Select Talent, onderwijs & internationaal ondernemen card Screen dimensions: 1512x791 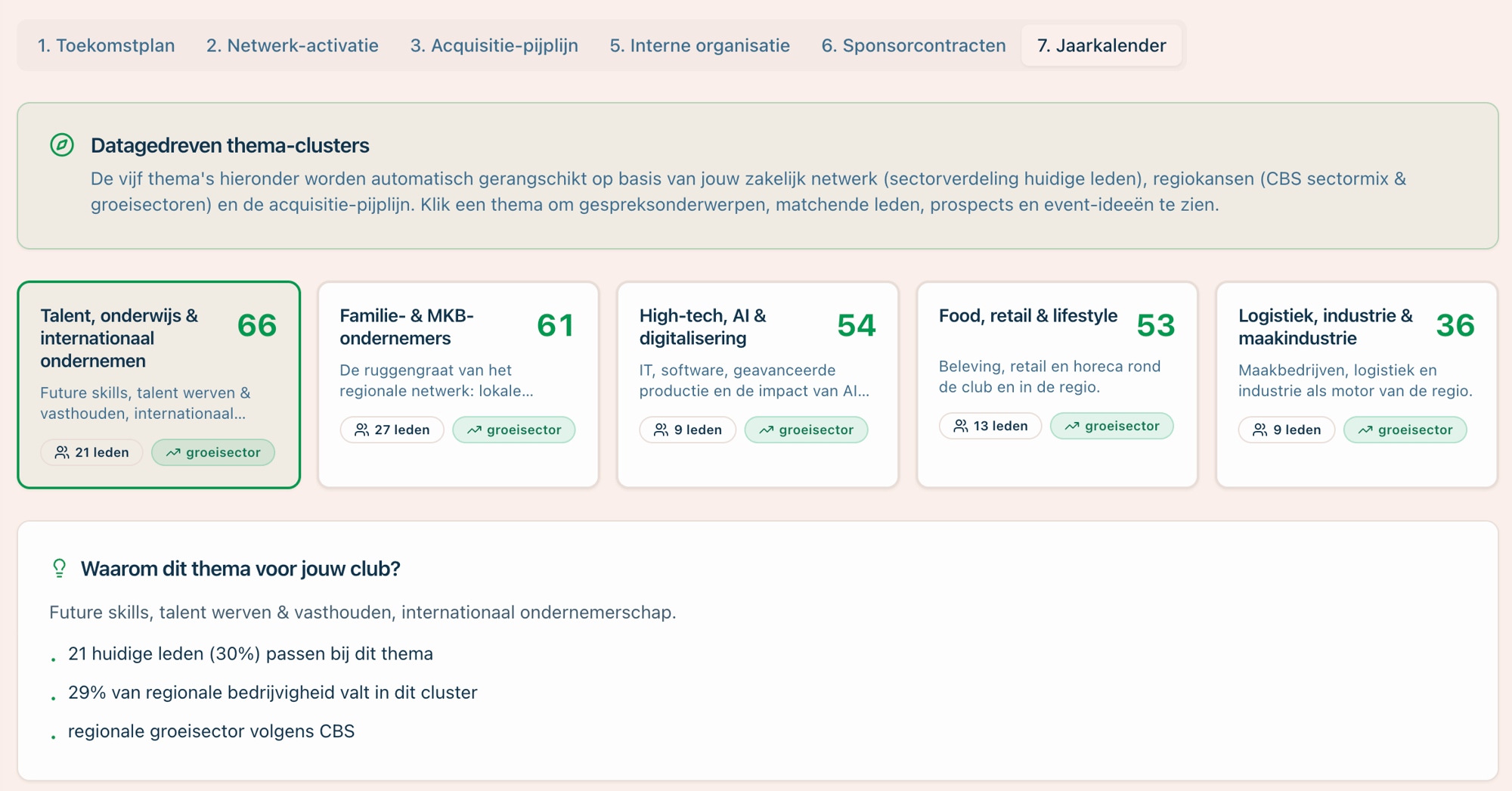(159, 385)
